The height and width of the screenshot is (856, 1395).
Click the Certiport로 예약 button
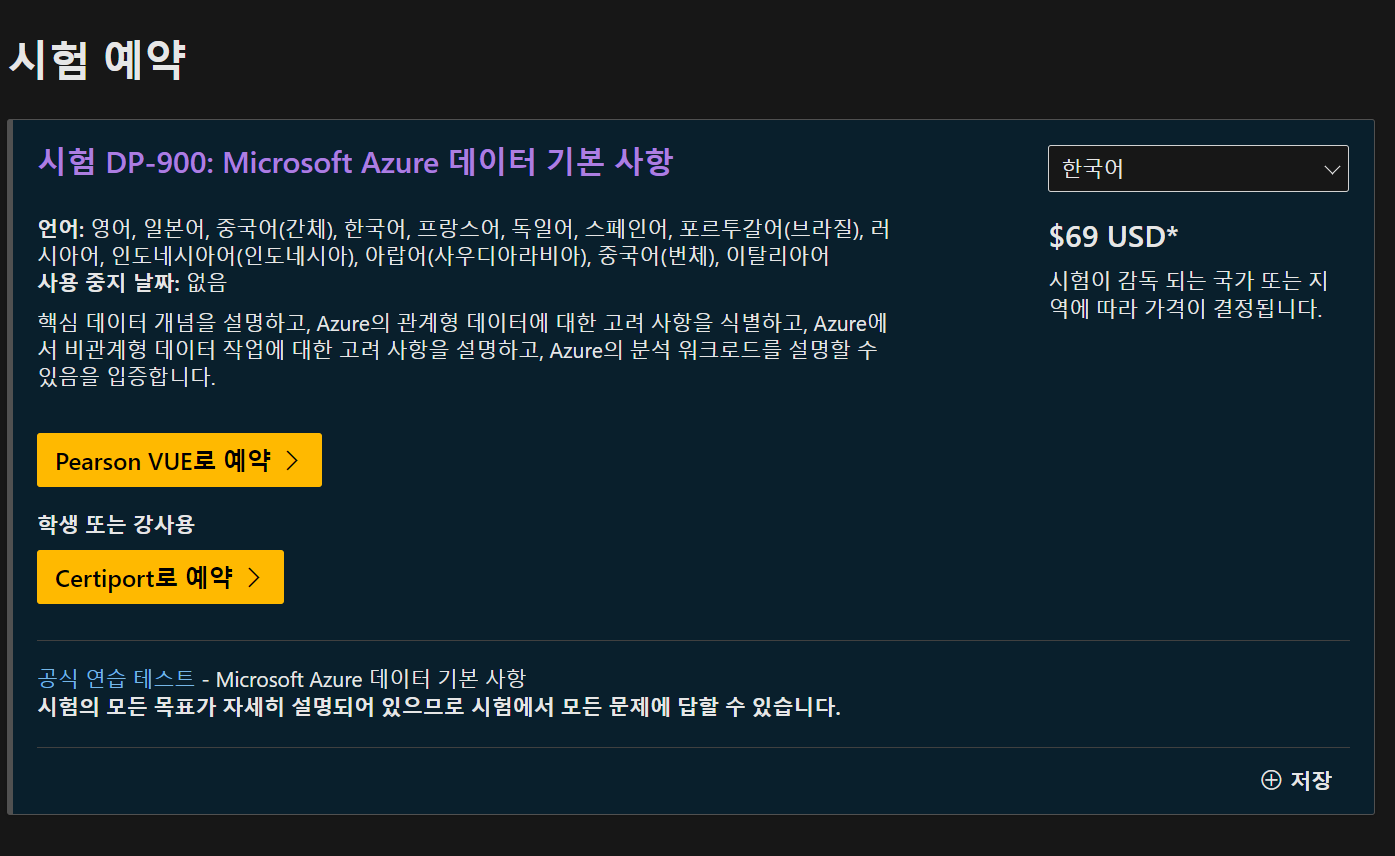(160, 577)
